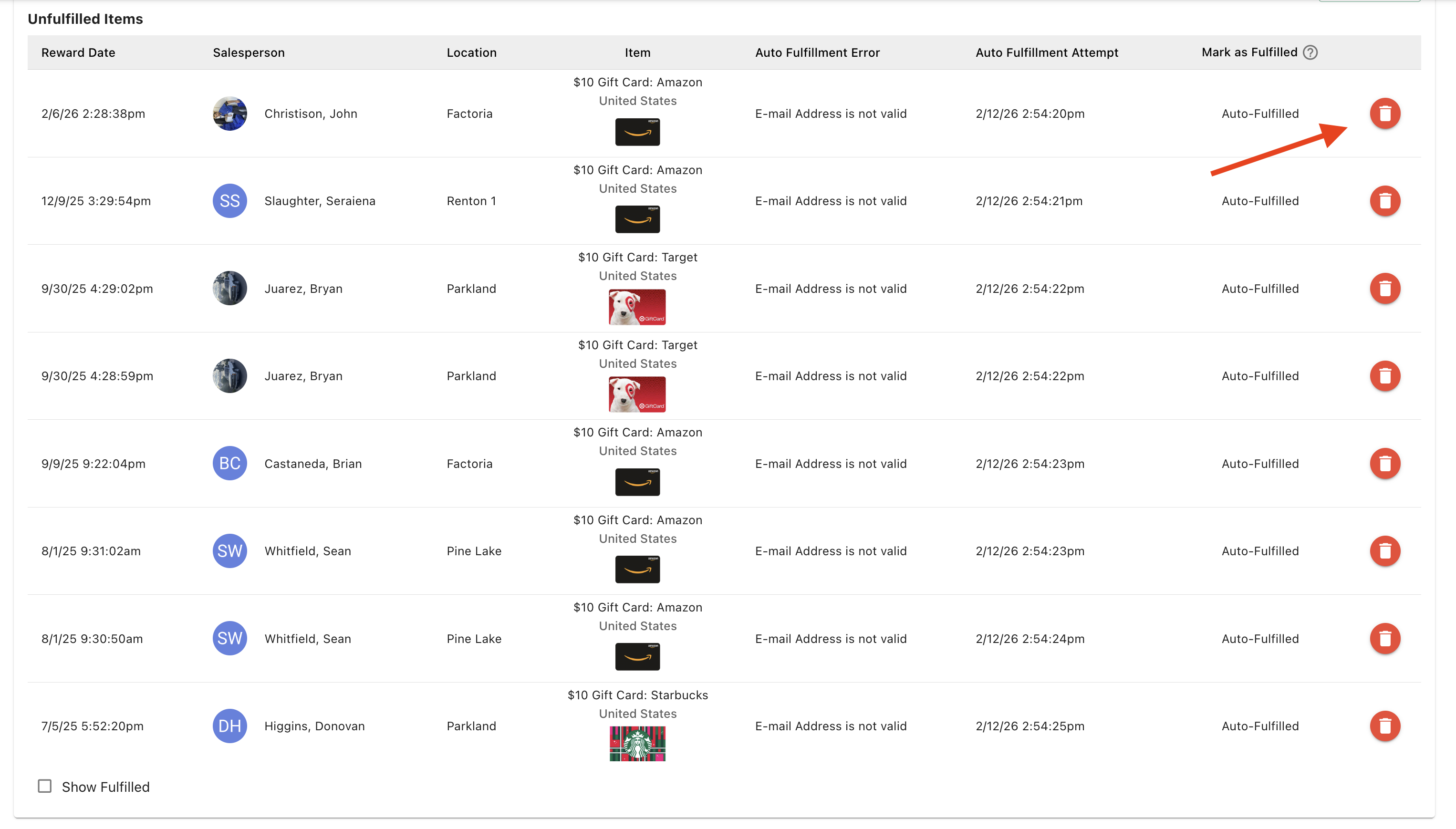This screenshot has width=1456, height=829.
Task: Click Starbucks gift card image in Higgins row
Action: (637, 744)
